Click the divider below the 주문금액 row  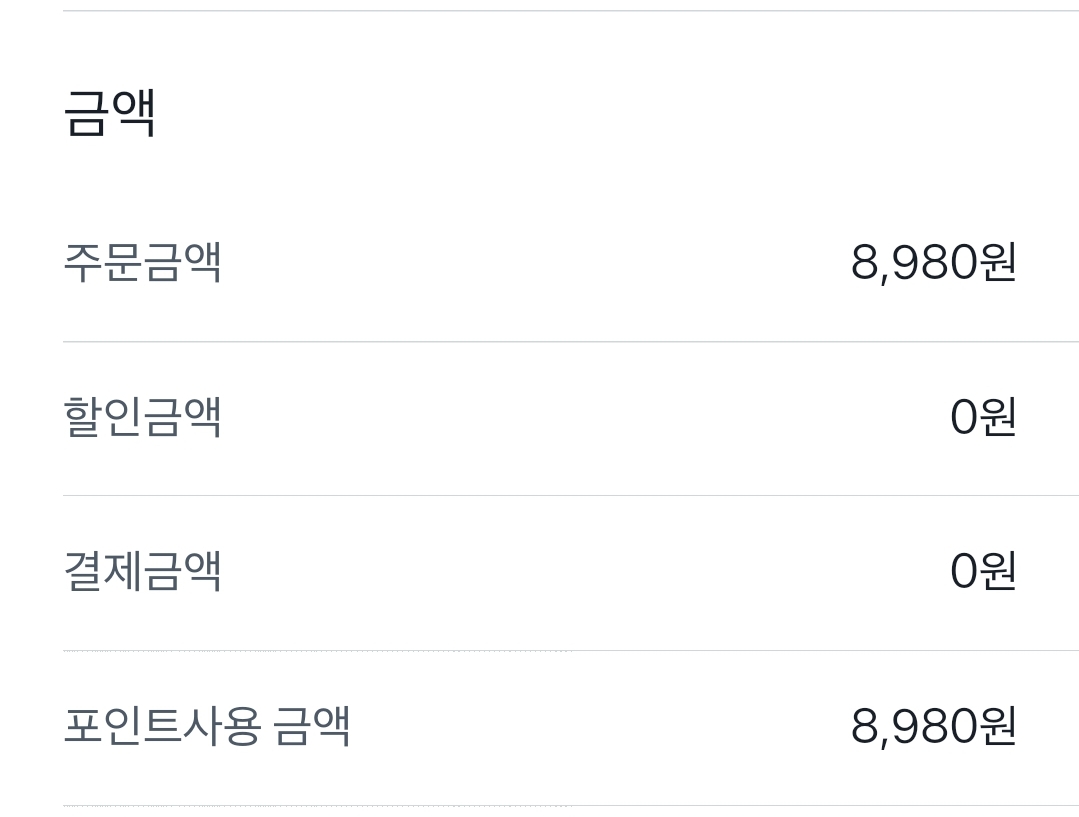(x=570, y=342)
